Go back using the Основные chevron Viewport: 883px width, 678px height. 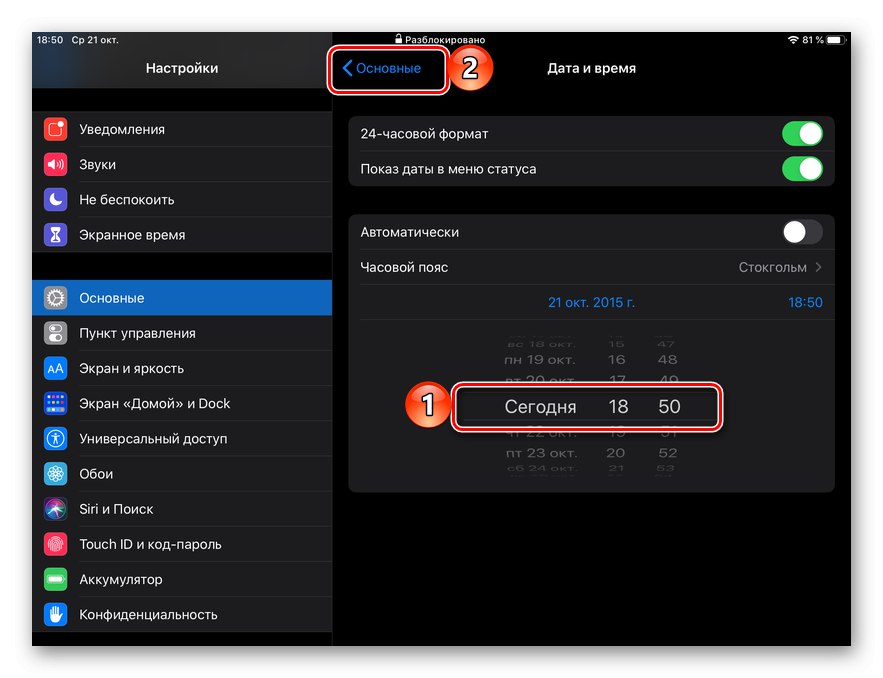tap(382, 69)
